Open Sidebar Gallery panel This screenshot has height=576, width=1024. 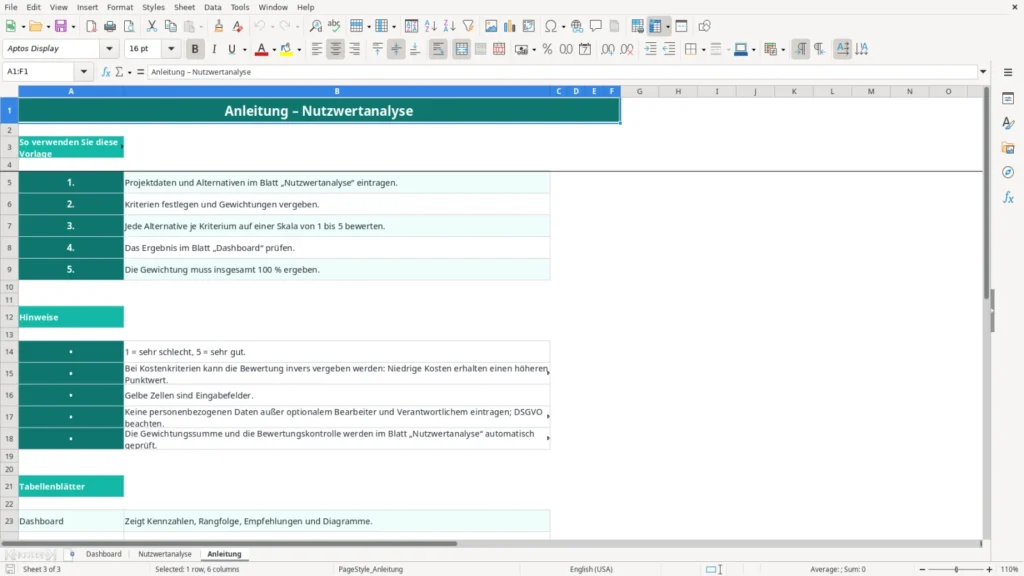coord(1008,148)
